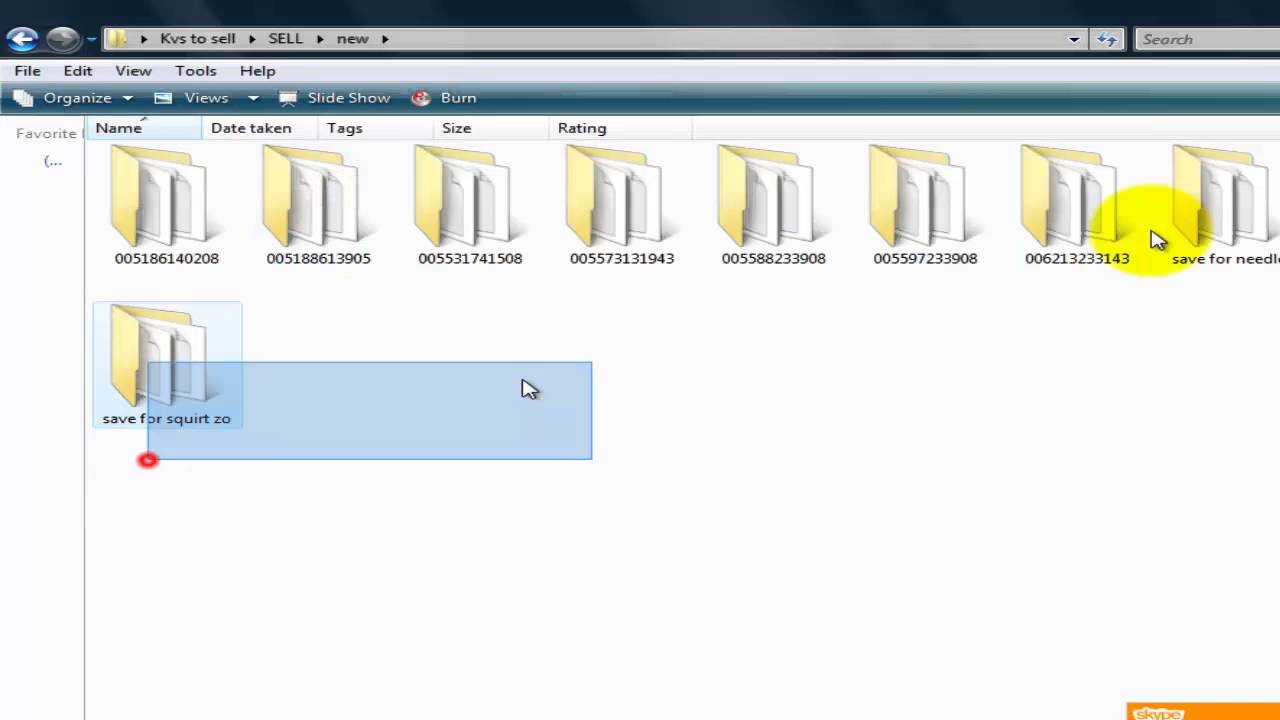Image resolution: width=1280 pixels, height=720 pixels.
Task: Open the Help menu
Action: click(257, 71)
